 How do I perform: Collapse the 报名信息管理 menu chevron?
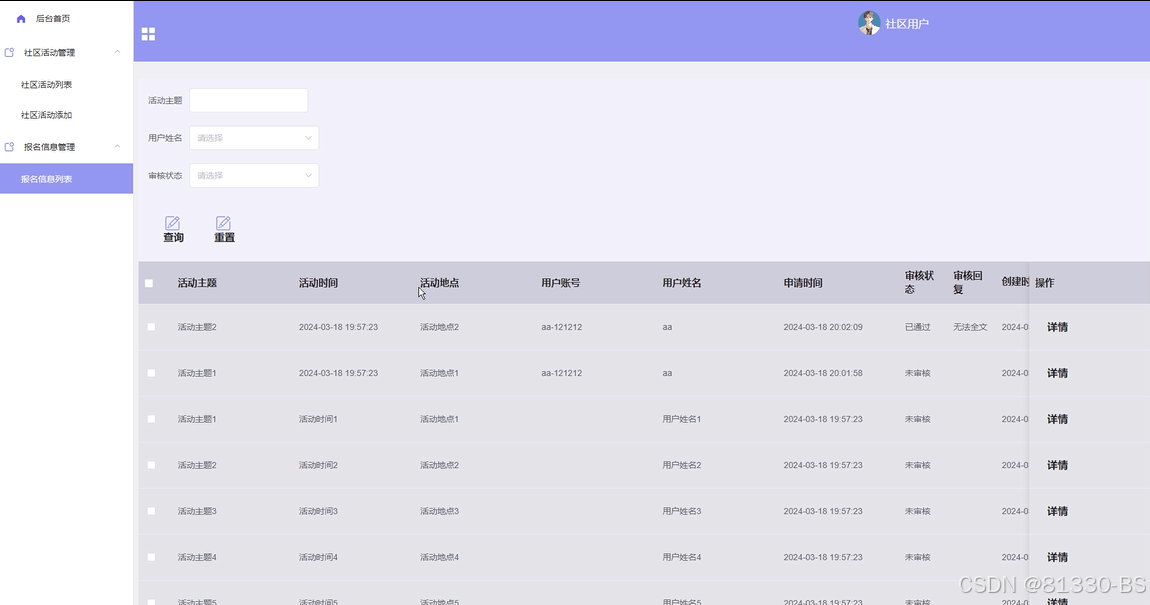[x=117, y=147]
